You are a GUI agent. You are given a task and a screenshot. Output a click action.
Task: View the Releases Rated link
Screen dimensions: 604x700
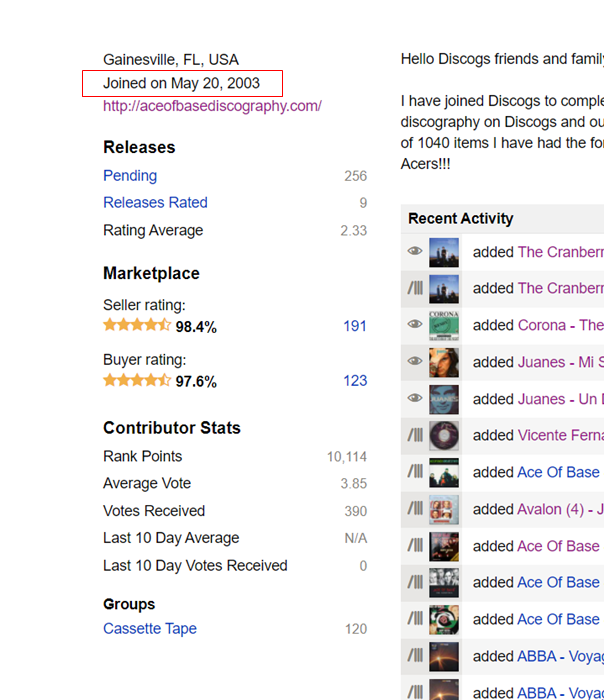(x=155, y=203)
